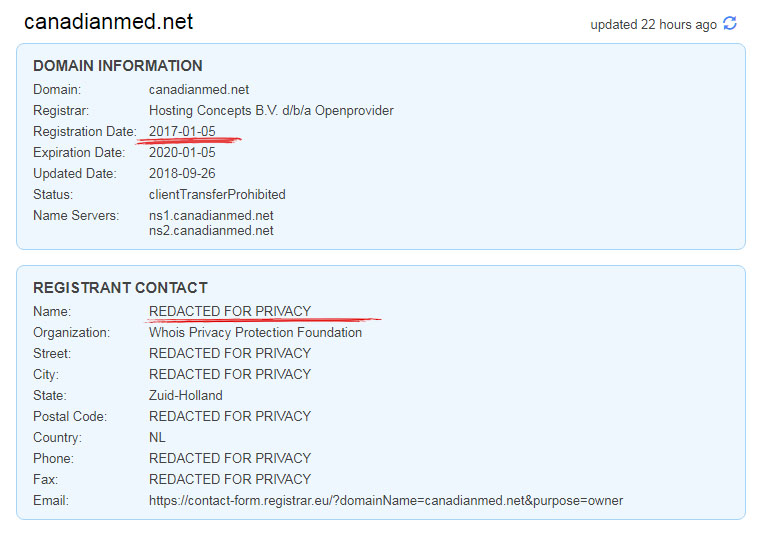764x534 pixels.
Task: Click the registrant Name redacted value
Action: click(x=230, y=311)
